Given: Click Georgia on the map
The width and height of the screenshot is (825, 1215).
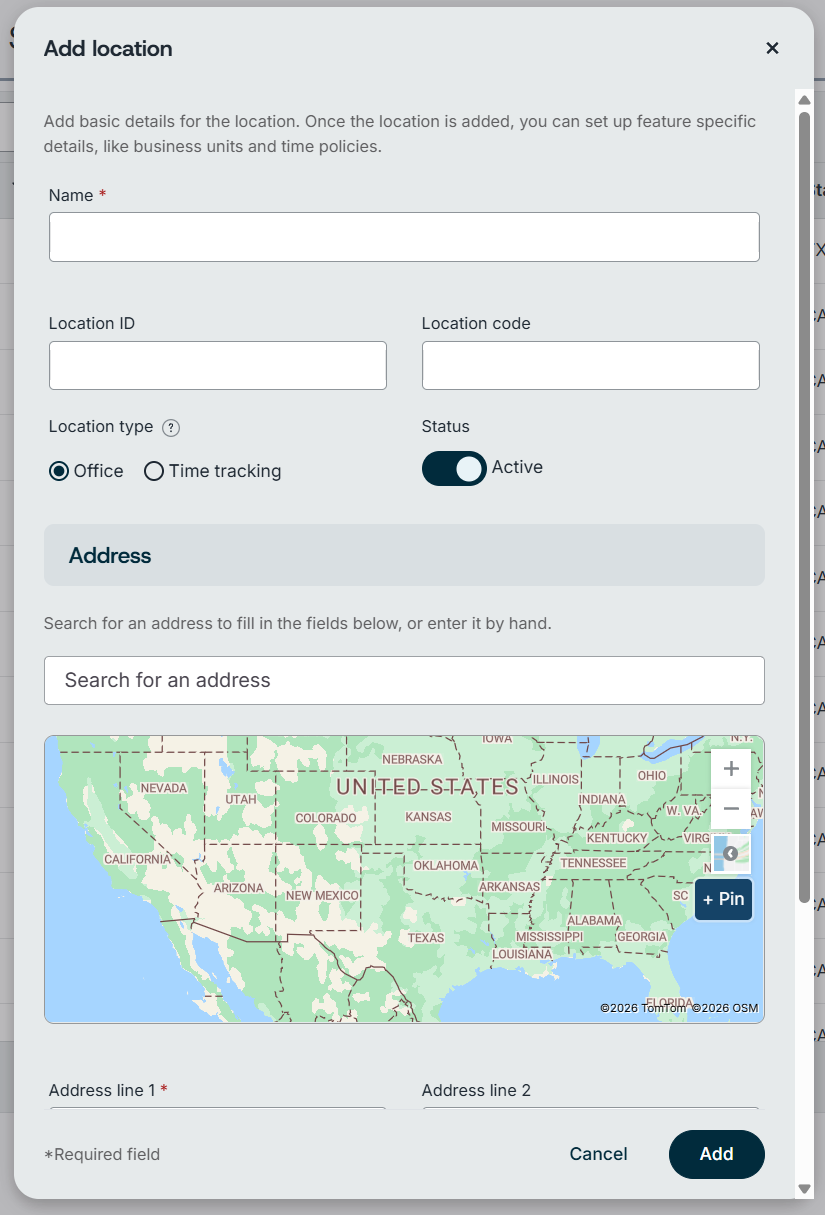Looking at the screenshot, I should [x=642, y=937].
